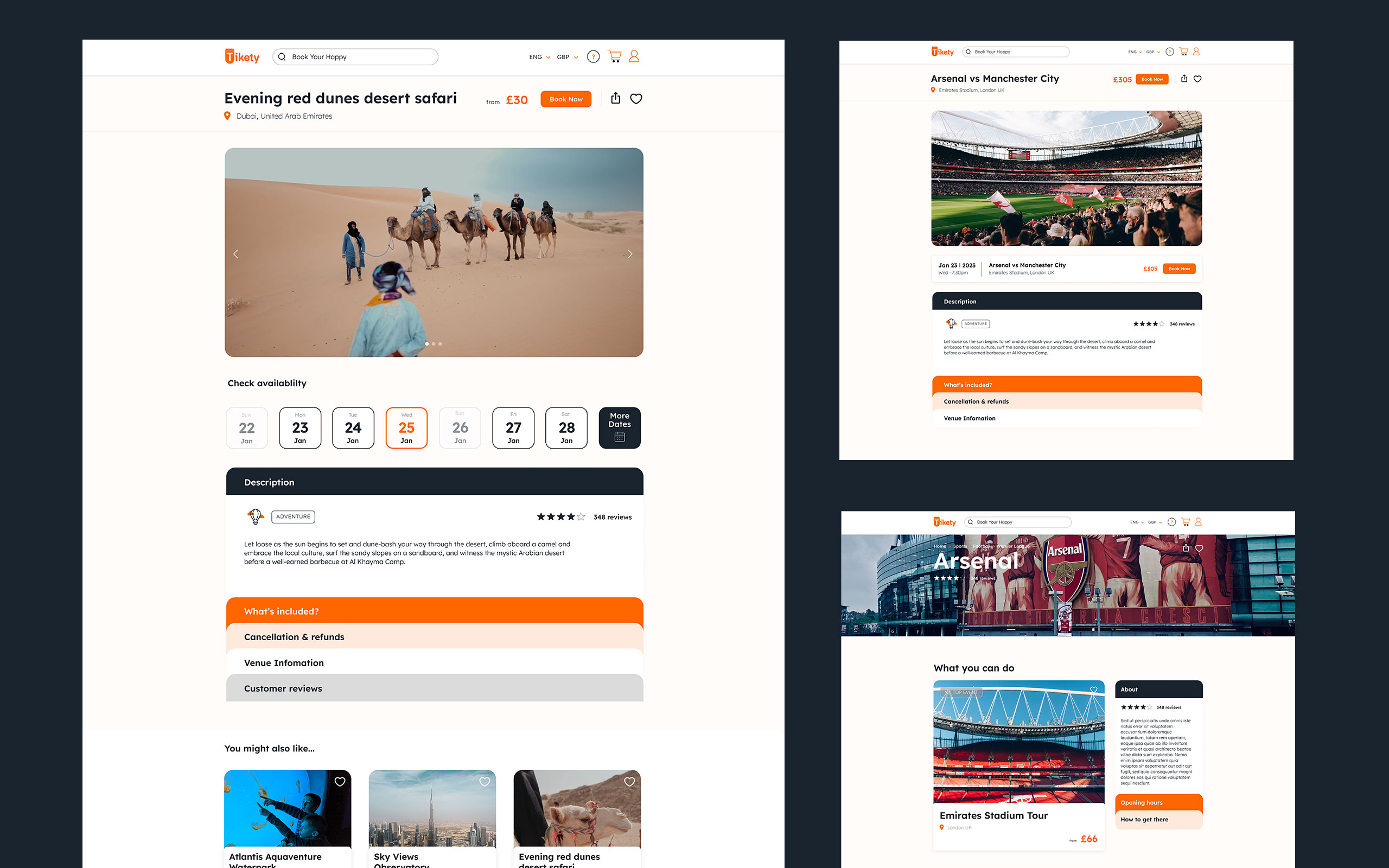Viewport: 1389px width, 868px height.
Task: Open the Atlantis Aquaventure Waterpark thumbnail
Action: click(x=288, y=808)
